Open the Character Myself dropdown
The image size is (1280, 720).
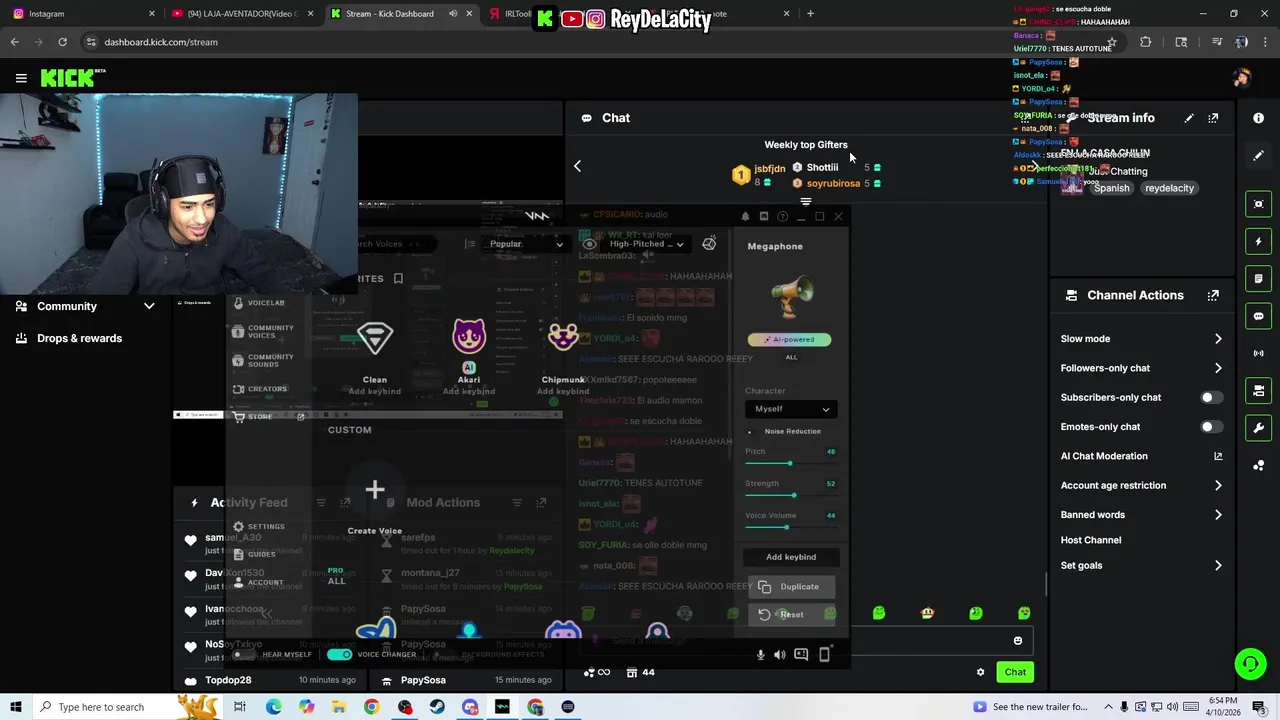click(x=791, y=409)
